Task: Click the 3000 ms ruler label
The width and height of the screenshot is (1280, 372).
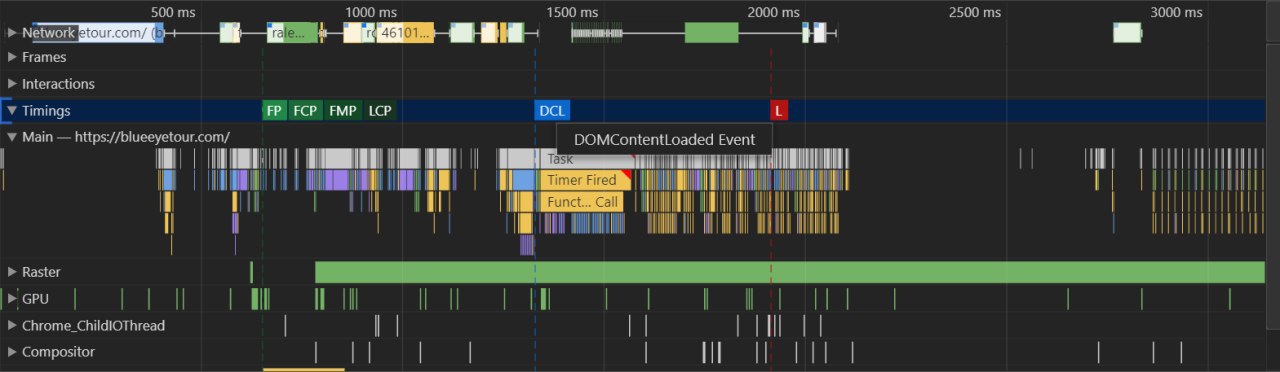Action: coord(1176,12)
